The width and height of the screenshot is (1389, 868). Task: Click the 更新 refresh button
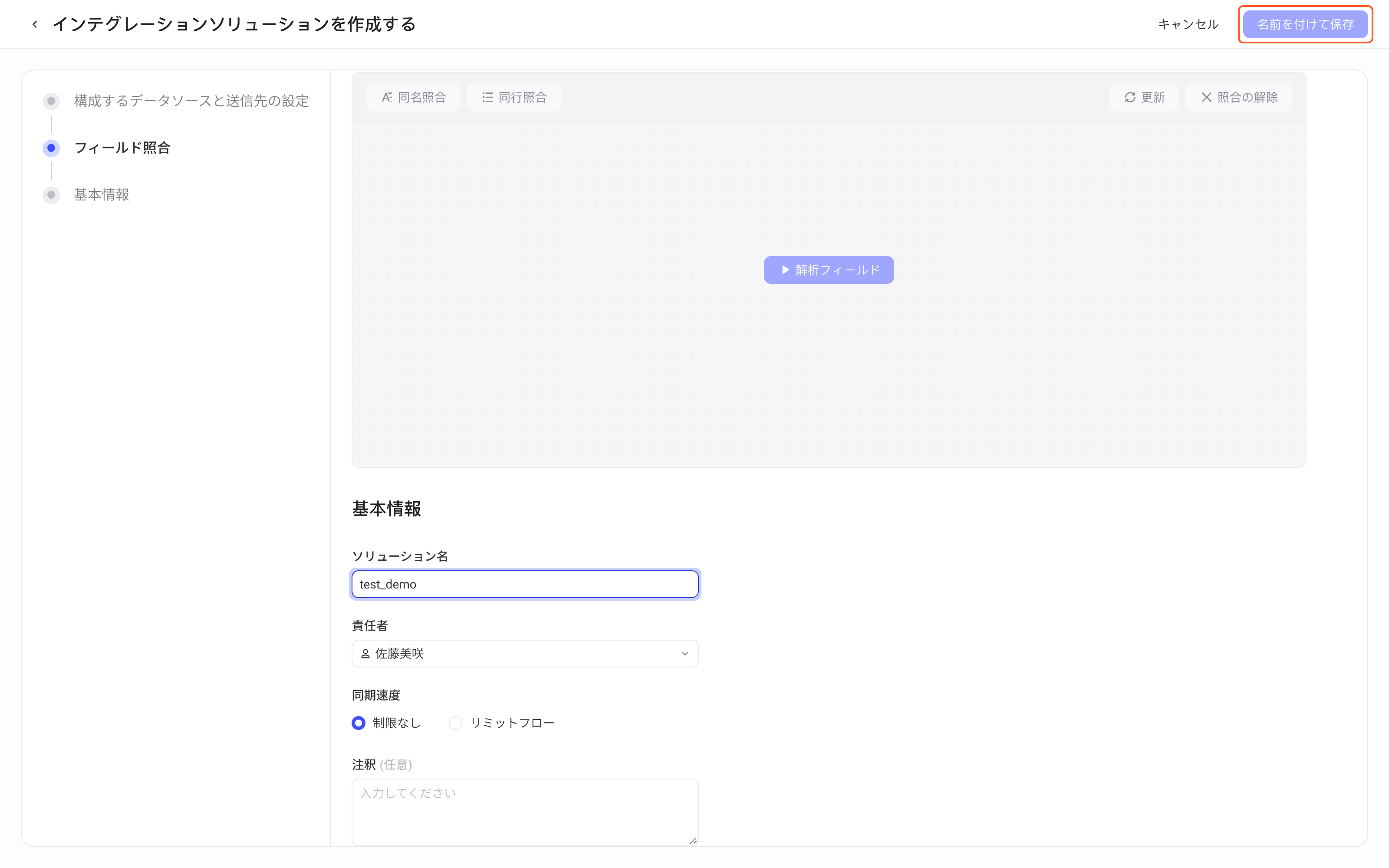coord(1144,97)
